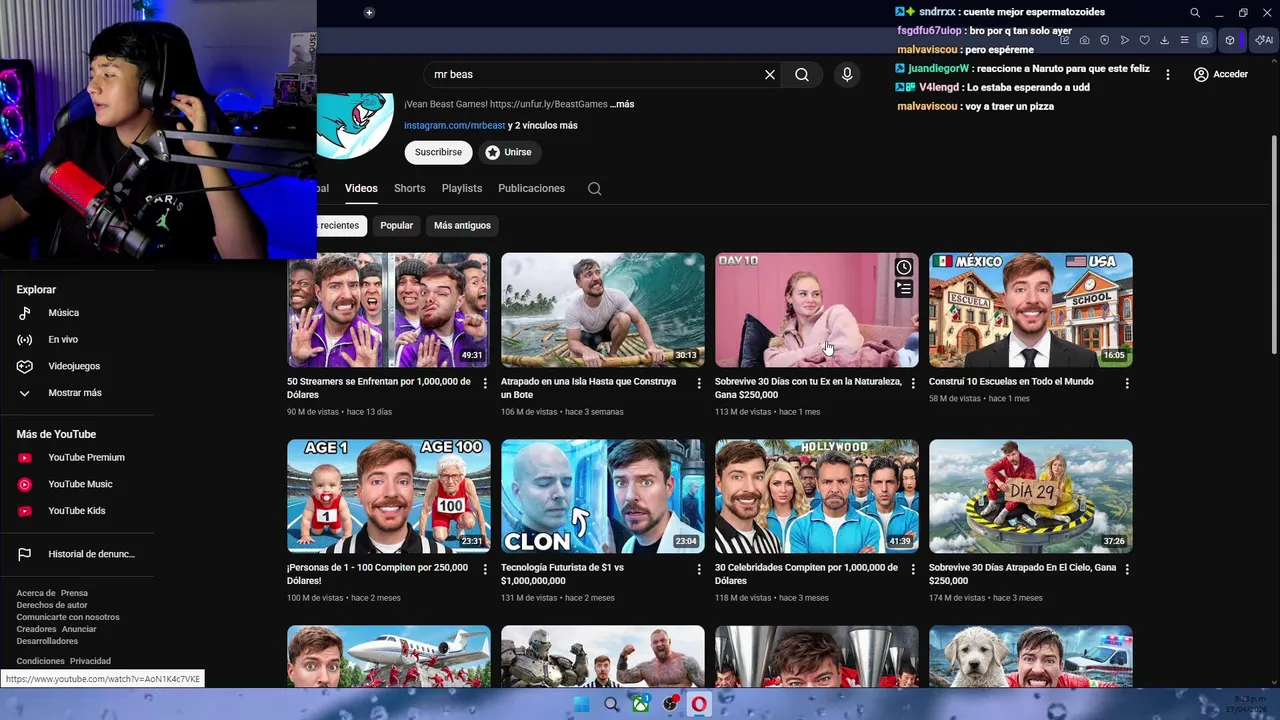
Task: Open browser downloads icon
Action: point(1165,40)
